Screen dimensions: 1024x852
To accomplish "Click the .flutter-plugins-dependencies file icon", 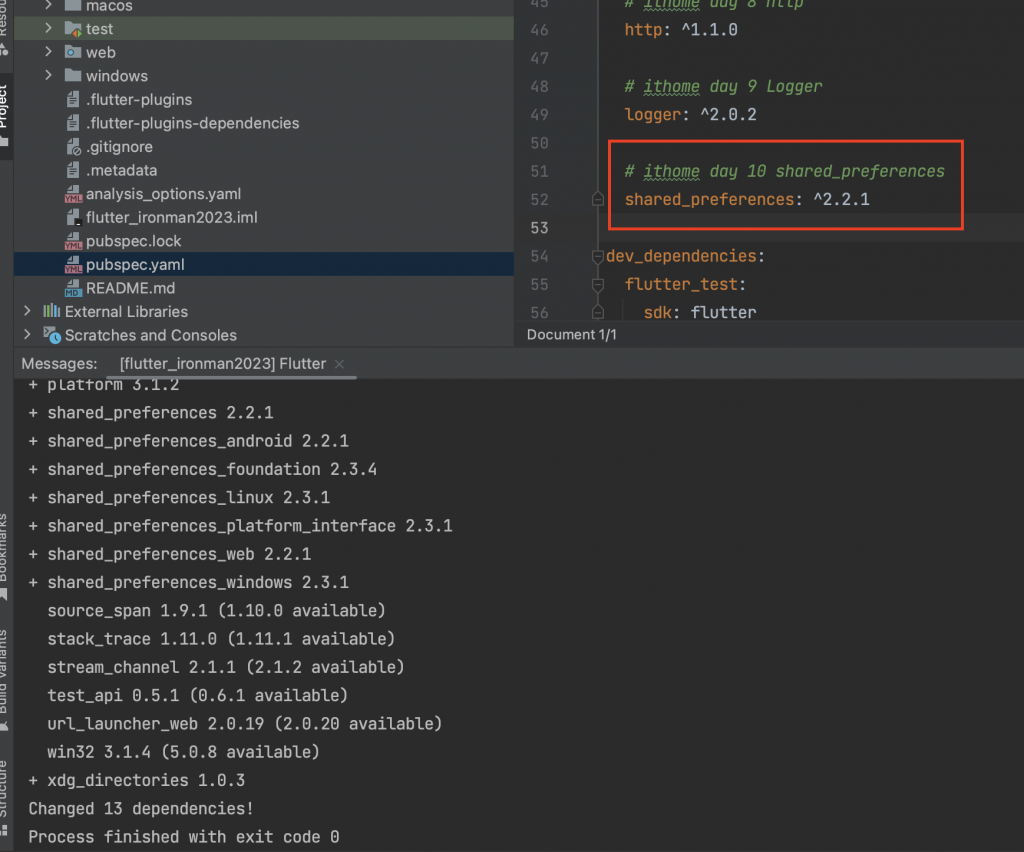I will (x=73, y=123).
